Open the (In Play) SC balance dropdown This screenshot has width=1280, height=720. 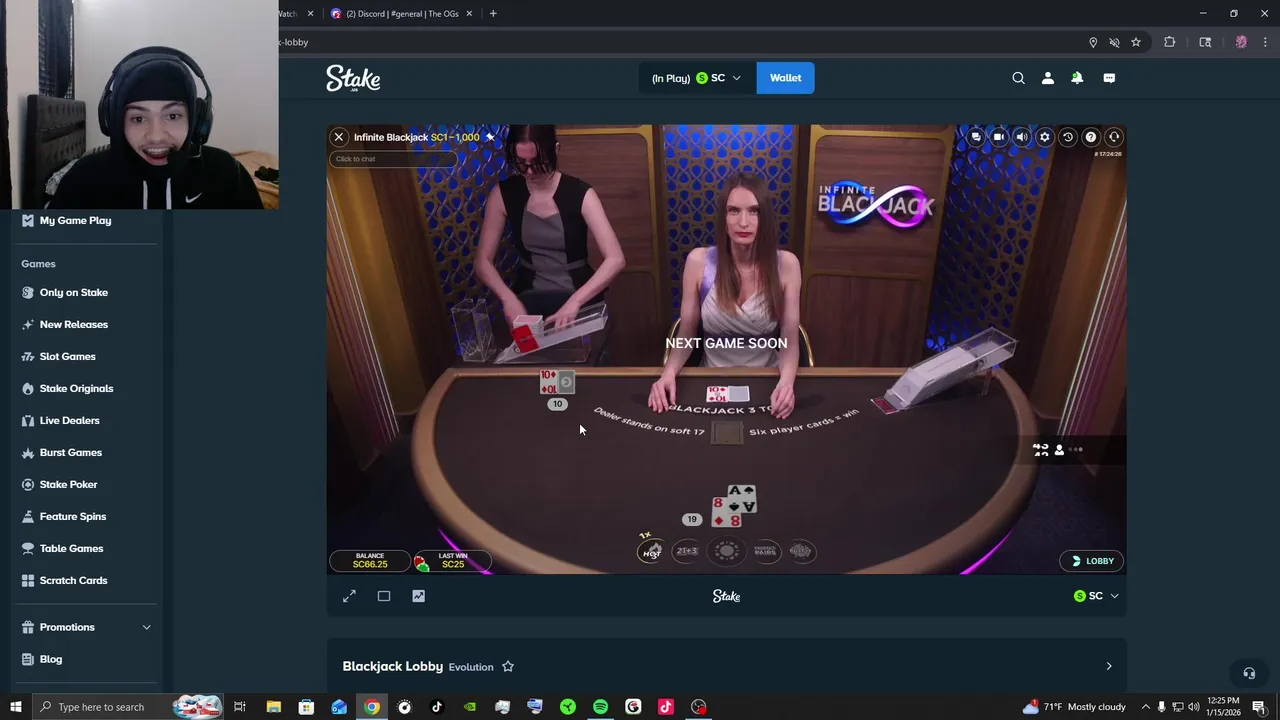click(696, 78)
